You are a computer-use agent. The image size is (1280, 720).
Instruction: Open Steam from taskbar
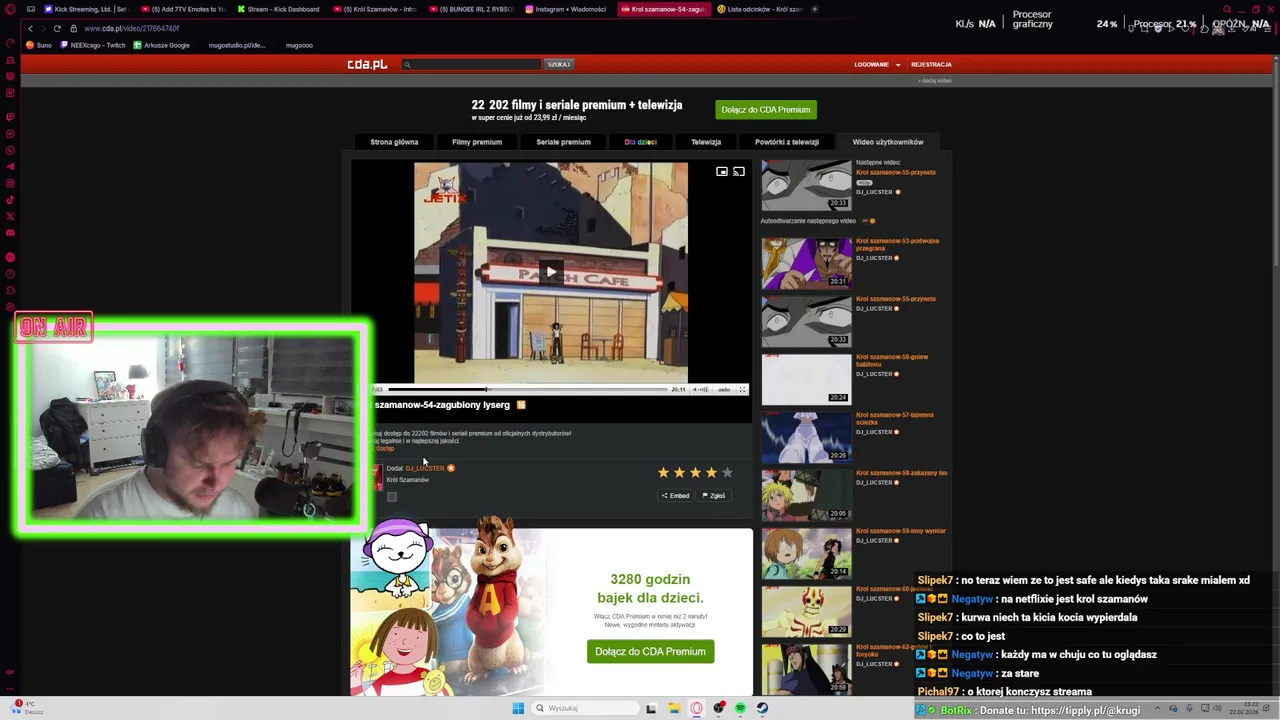[x=762, y=708]
